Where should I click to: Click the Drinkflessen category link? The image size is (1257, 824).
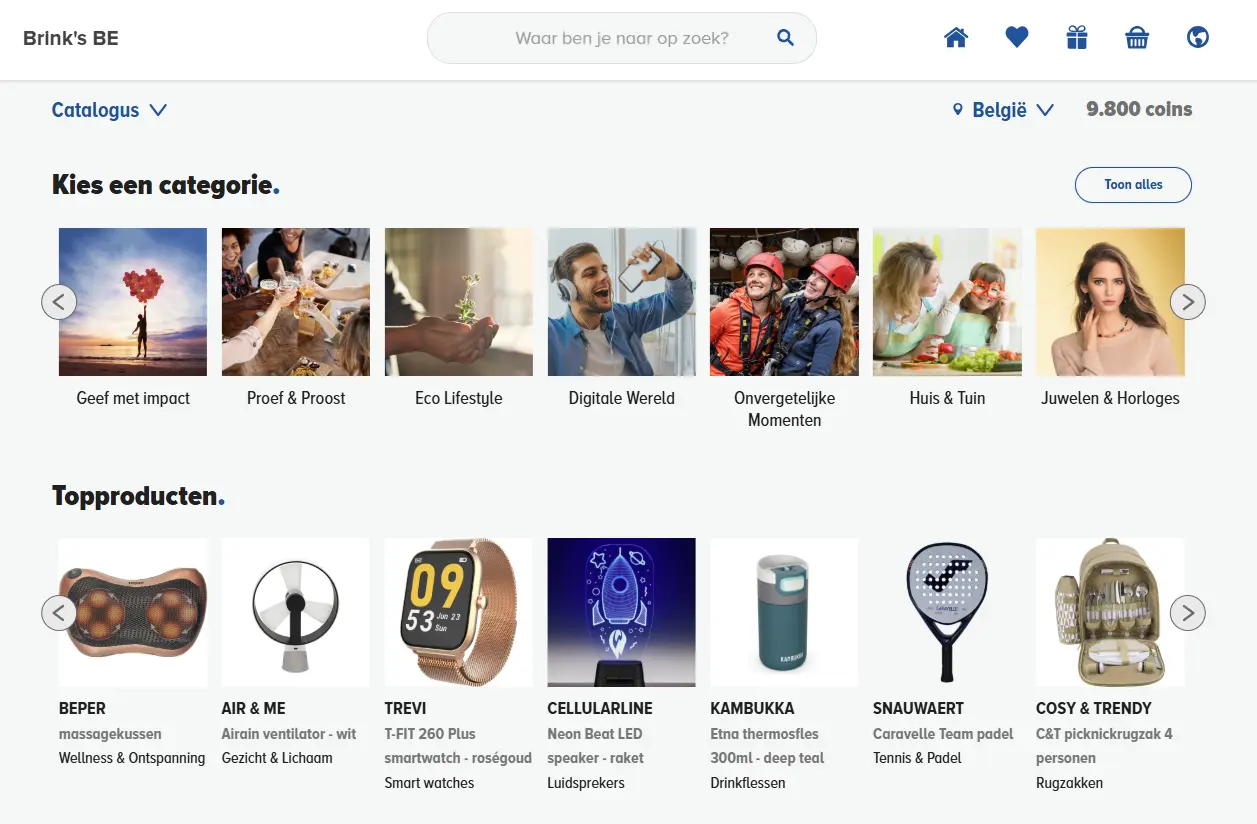748,783
